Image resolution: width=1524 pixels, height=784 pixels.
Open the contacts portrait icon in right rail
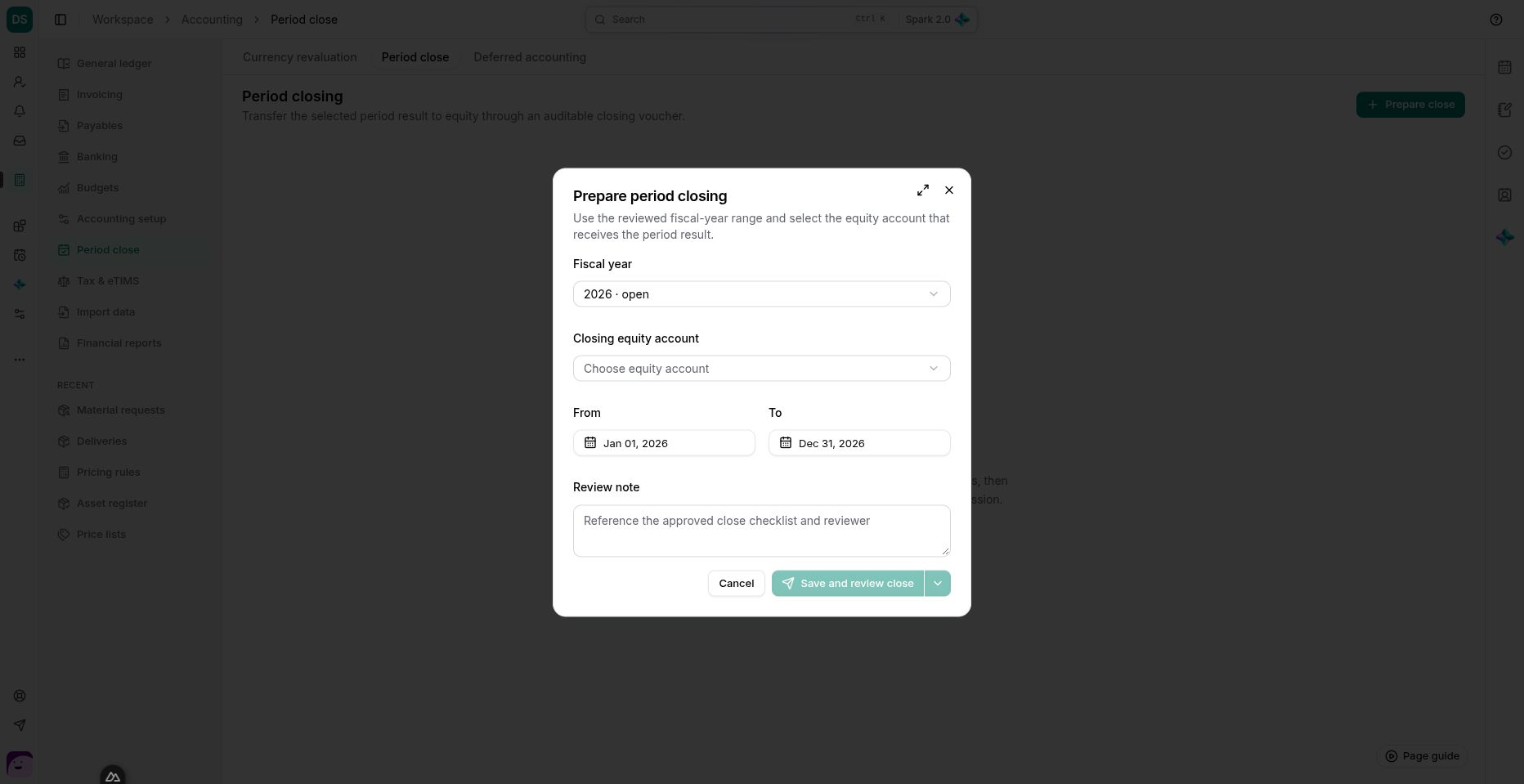1504,195
